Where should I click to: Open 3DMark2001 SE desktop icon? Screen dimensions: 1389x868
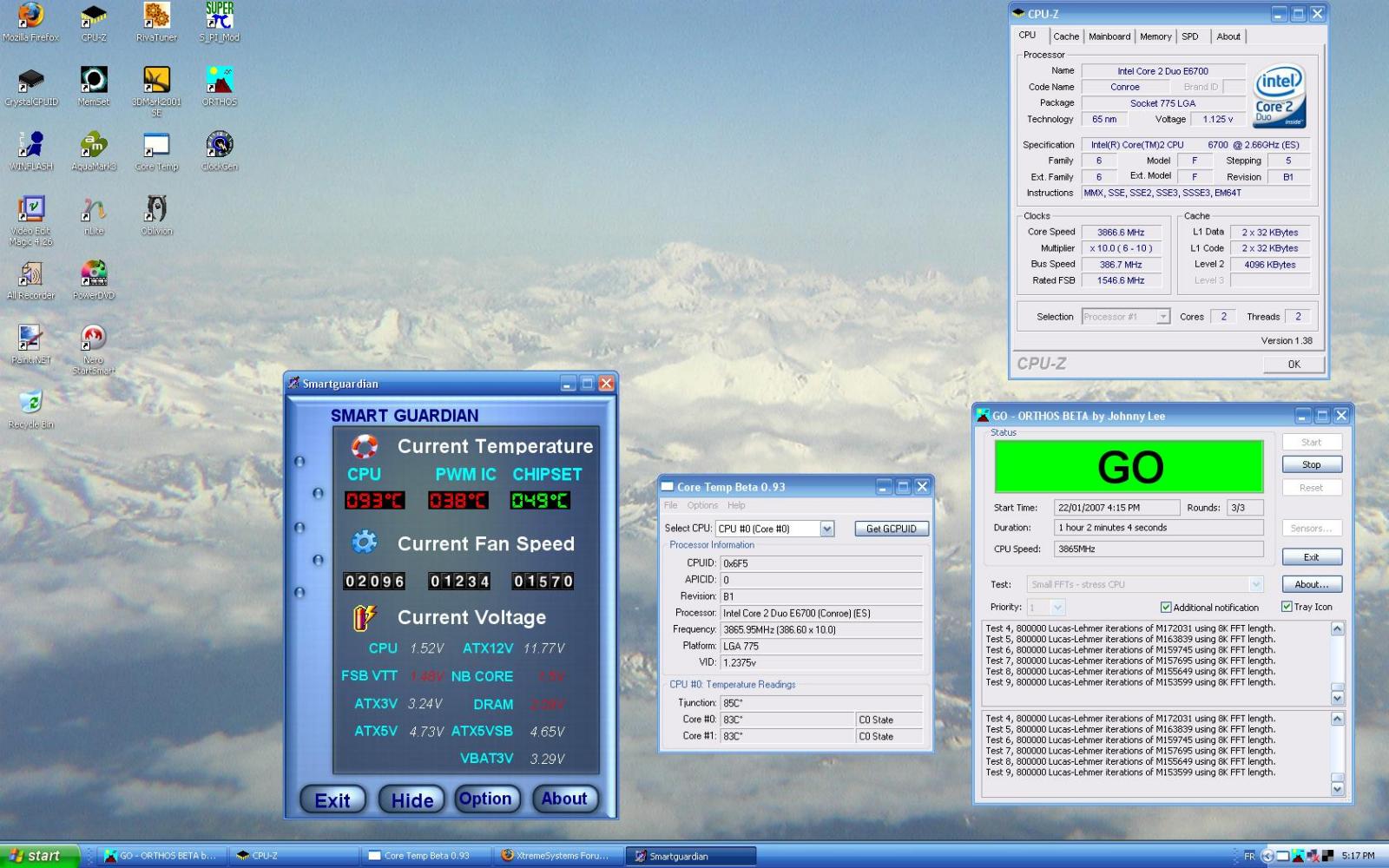[x=156, y=91]
